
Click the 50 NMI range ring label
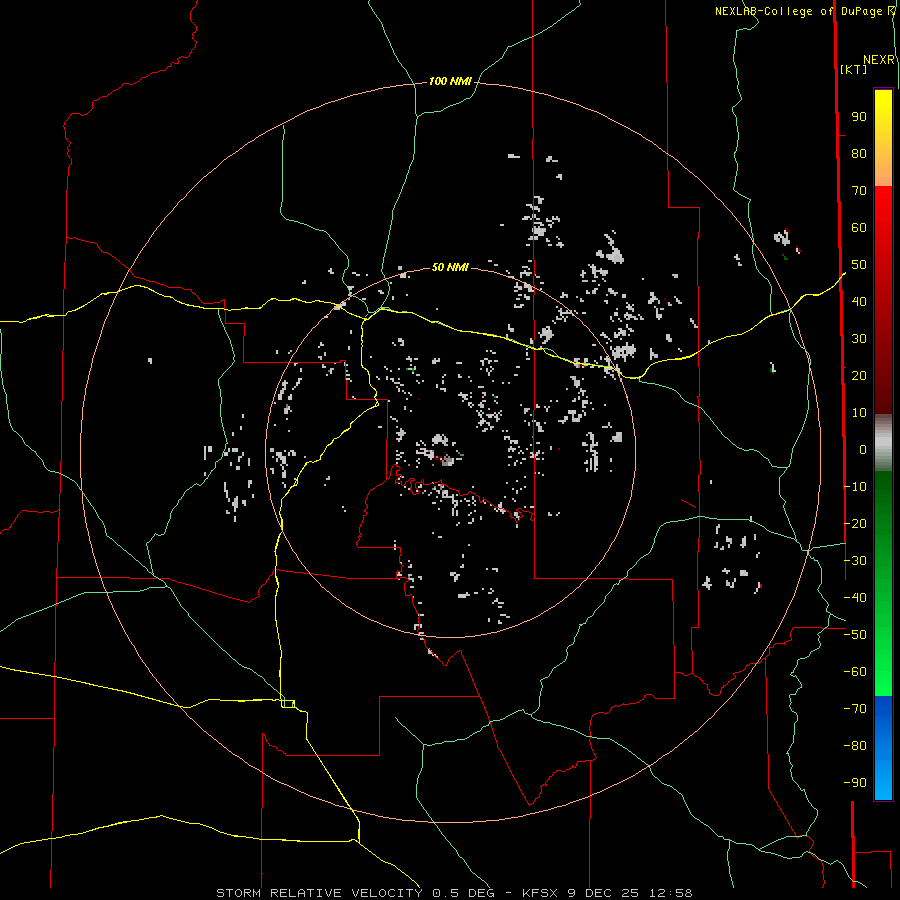[450, 267]
